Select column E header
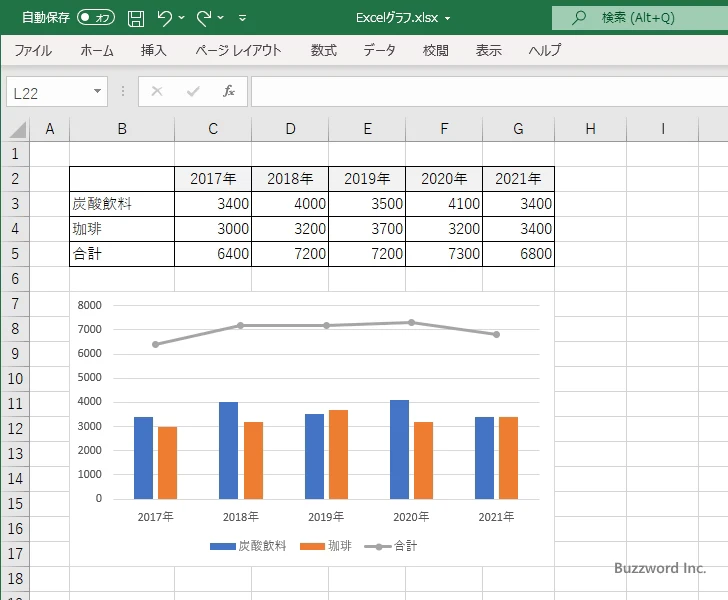 coord(367,129)
